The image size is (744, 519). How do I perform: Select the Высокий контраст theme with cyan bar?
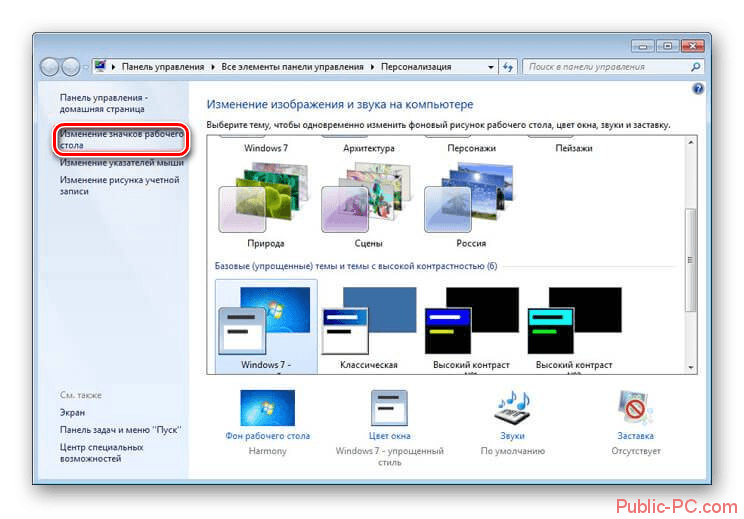(x=574, y=326)
